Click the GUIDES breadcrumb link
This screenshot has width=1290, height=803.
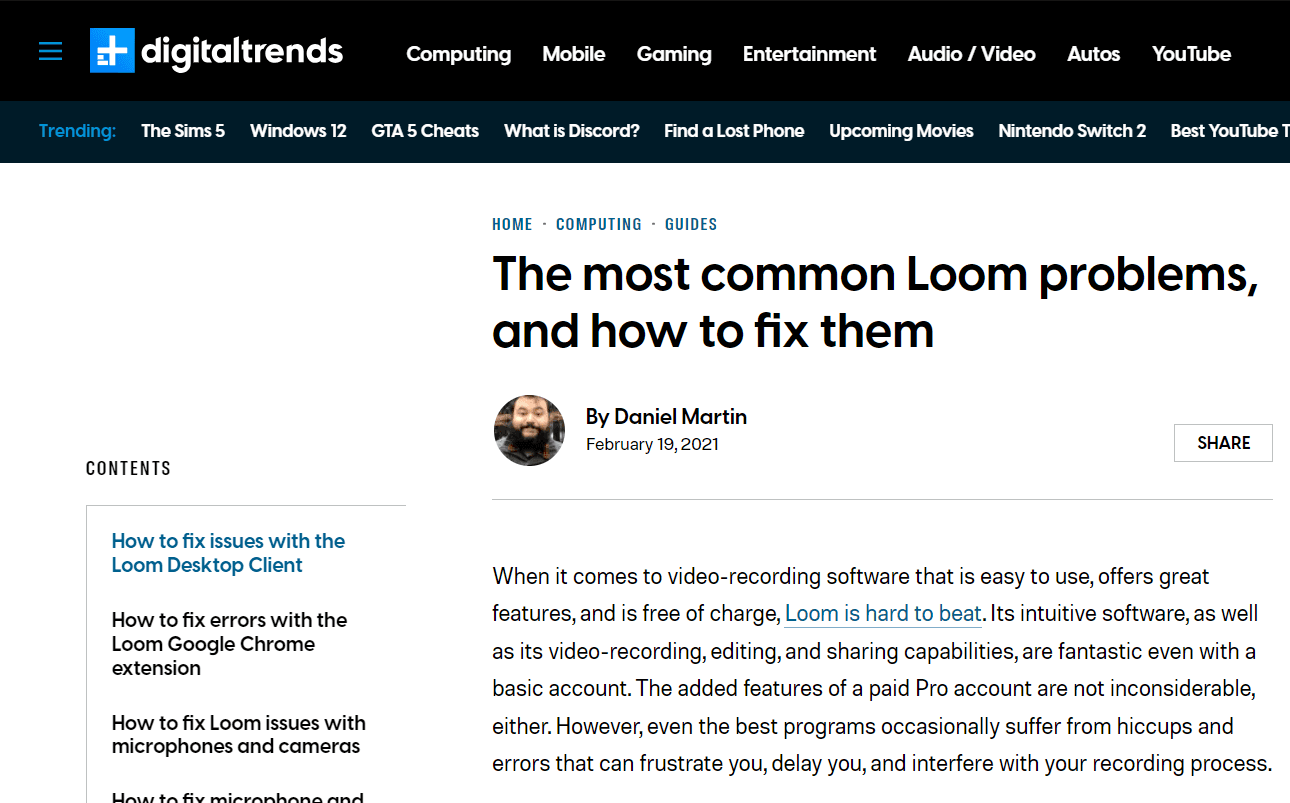coord(691,224)
